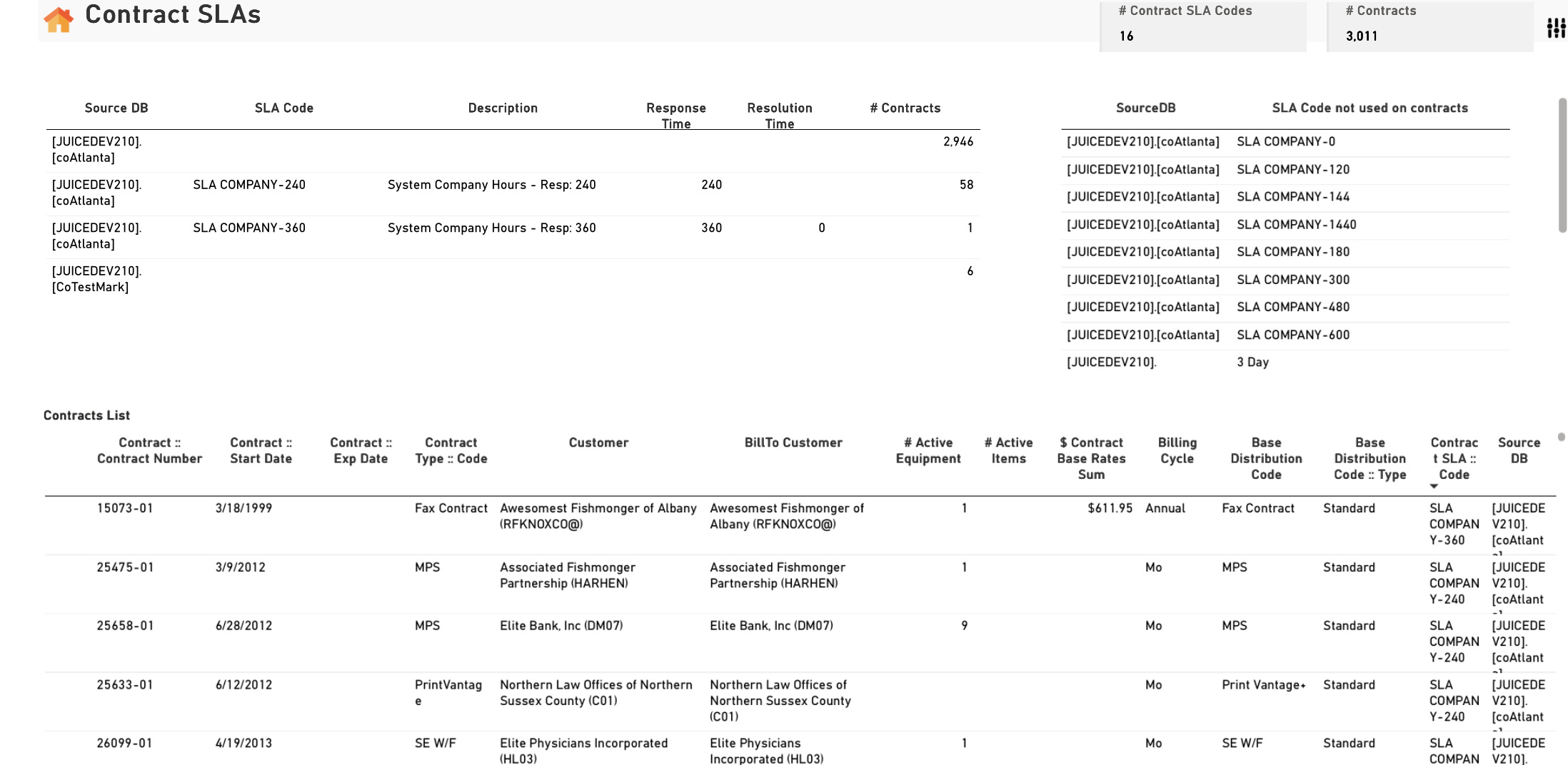Sort by Base Distribution Code Type header
Viewport: 1568px width, 765px height.
1370,458
